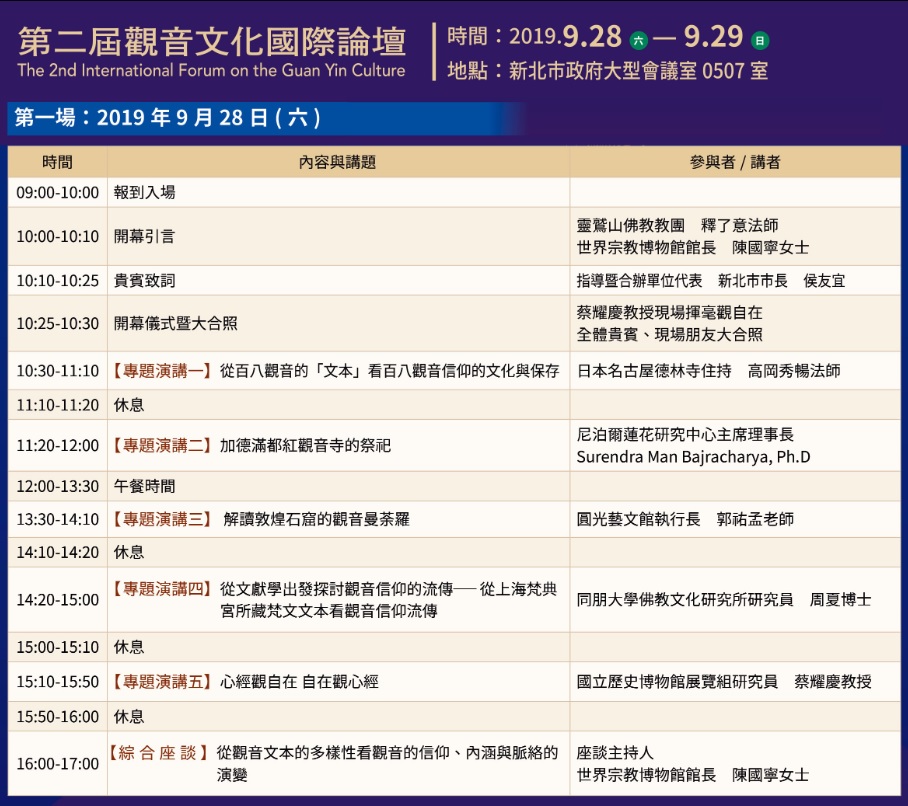Select the 第一場 session date banner
This screenshot has width=908, height=806.
click(167, 118)
